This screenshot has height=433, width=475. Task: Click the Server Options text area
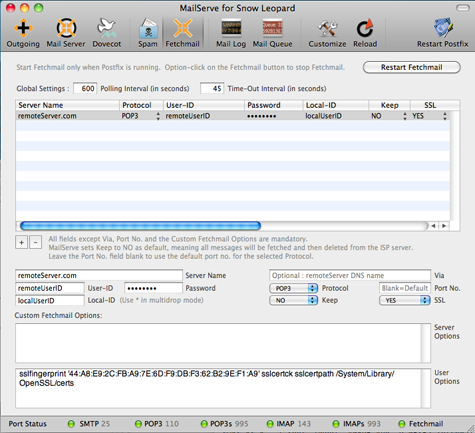click(223, 343)
